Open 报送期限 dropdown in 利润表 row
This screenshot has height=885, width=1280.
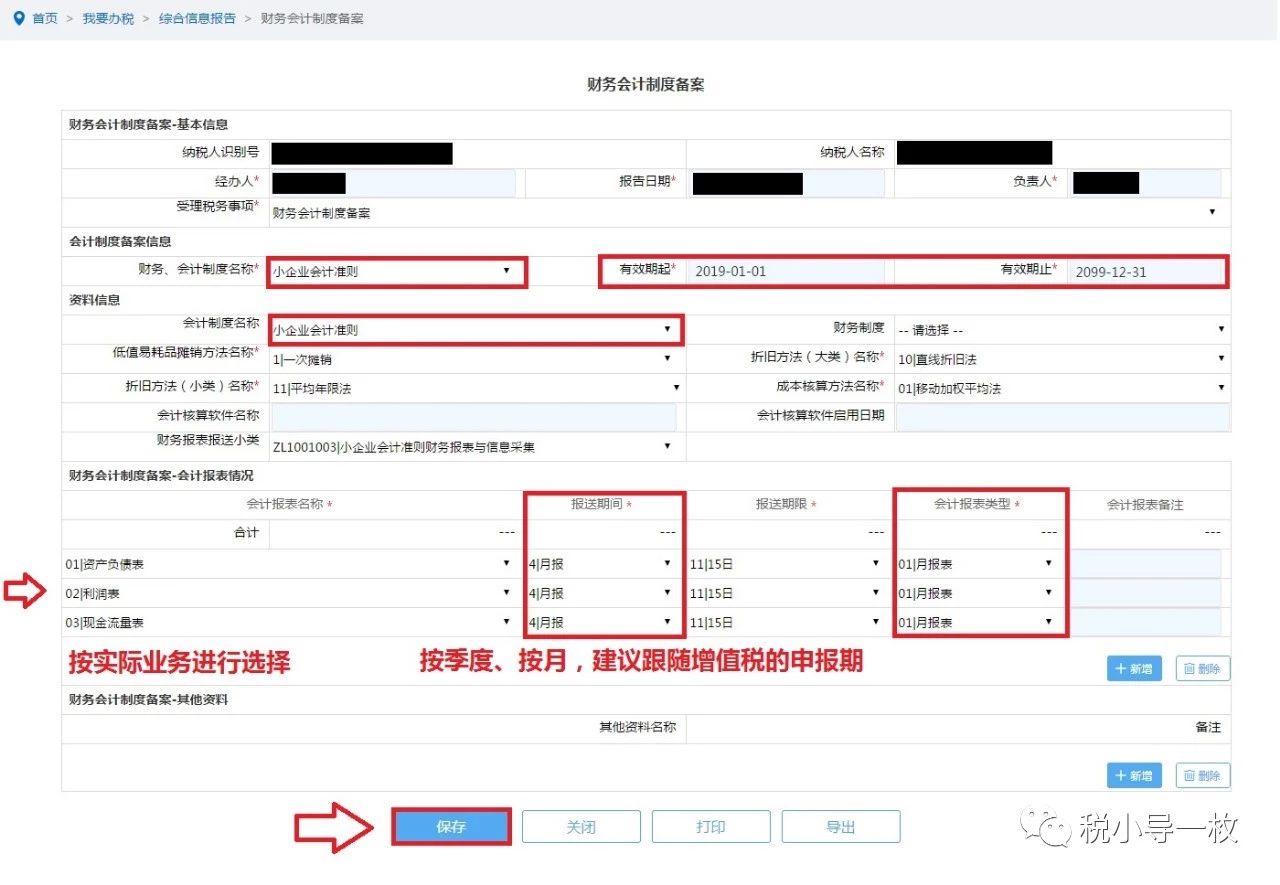(786, 593)
